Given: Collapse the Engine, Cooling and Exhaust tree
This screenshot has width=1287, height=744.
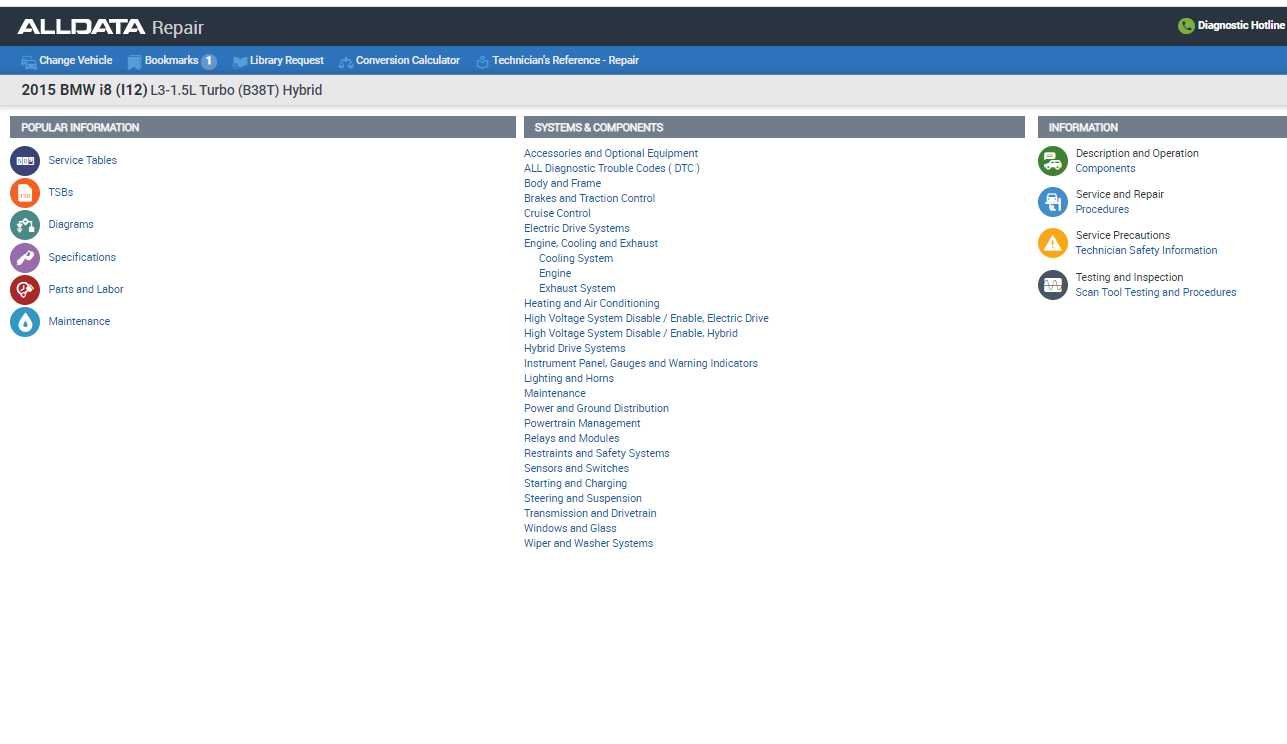Looking at the screenshot, I should pyautogui.click(x=590, y=243).
